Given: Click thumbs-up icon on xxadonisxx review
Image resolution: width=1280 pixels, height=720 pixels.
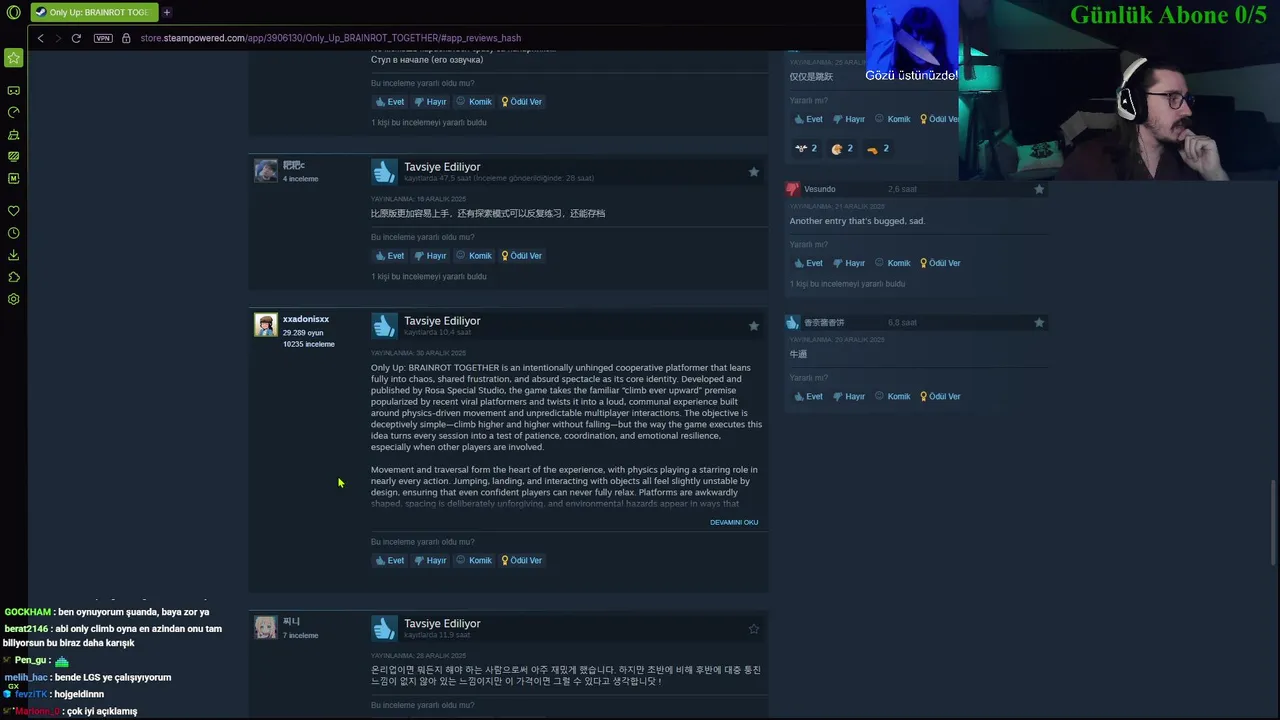Looking at the screenshot, I should click(384, 326).
